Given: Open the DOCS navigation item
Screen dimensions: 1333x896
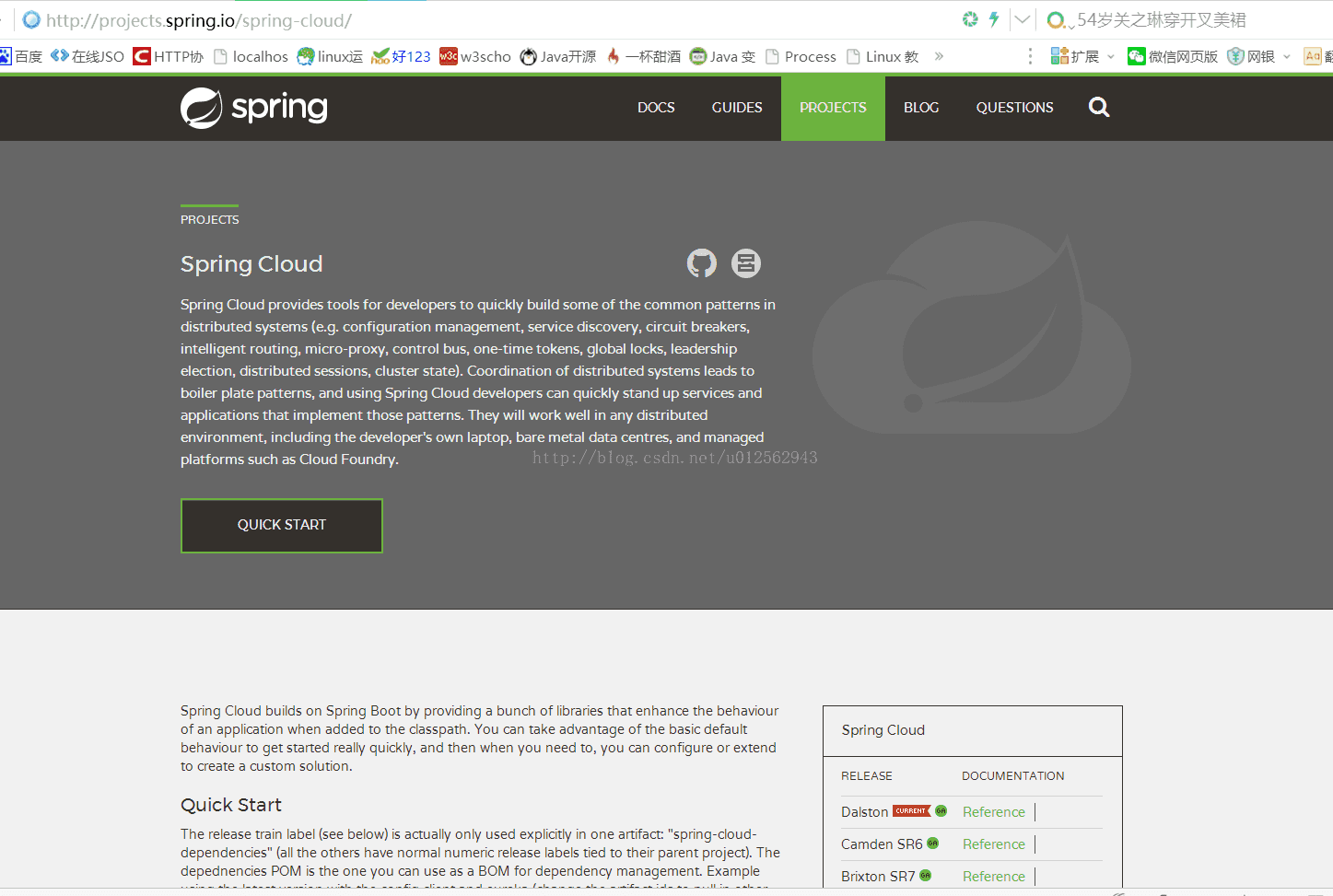Looking at the screenshot, I should [656, 108].
